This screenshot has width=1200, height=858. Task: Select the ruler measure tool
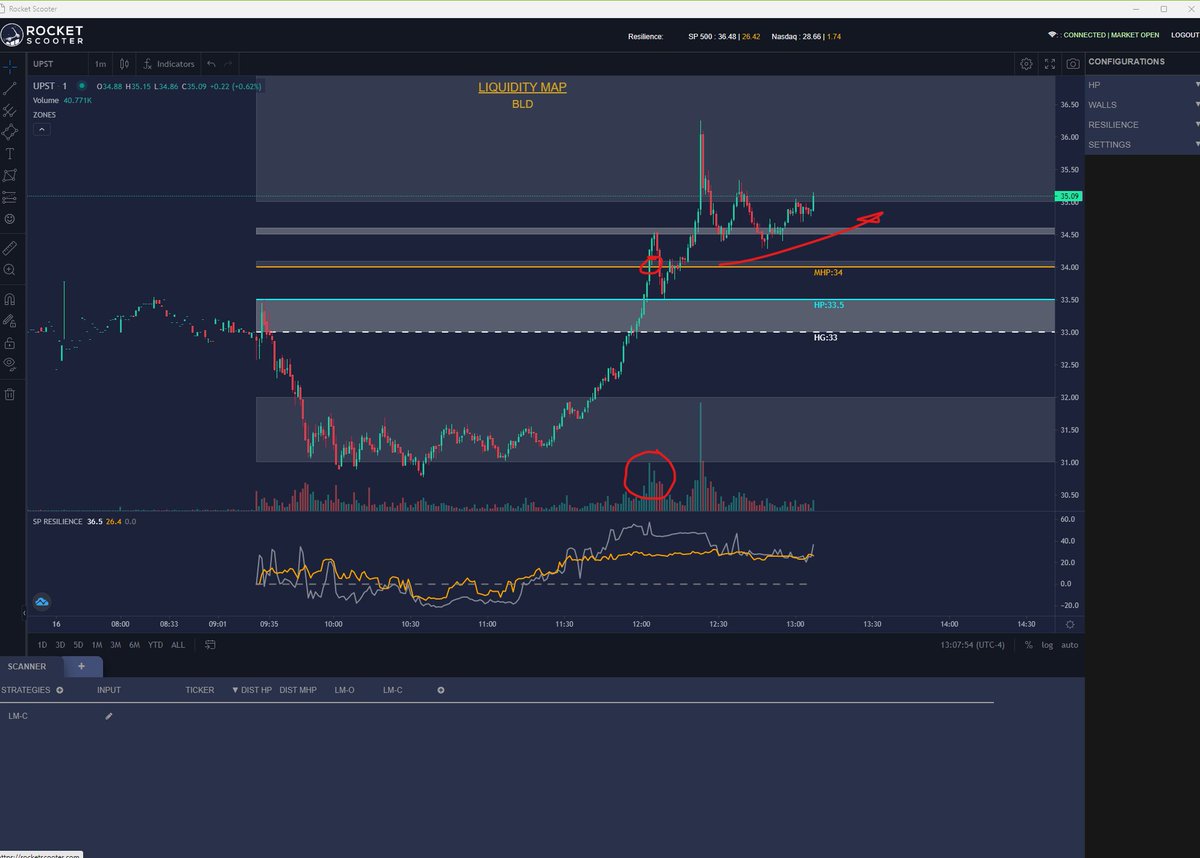click(10, 246)
